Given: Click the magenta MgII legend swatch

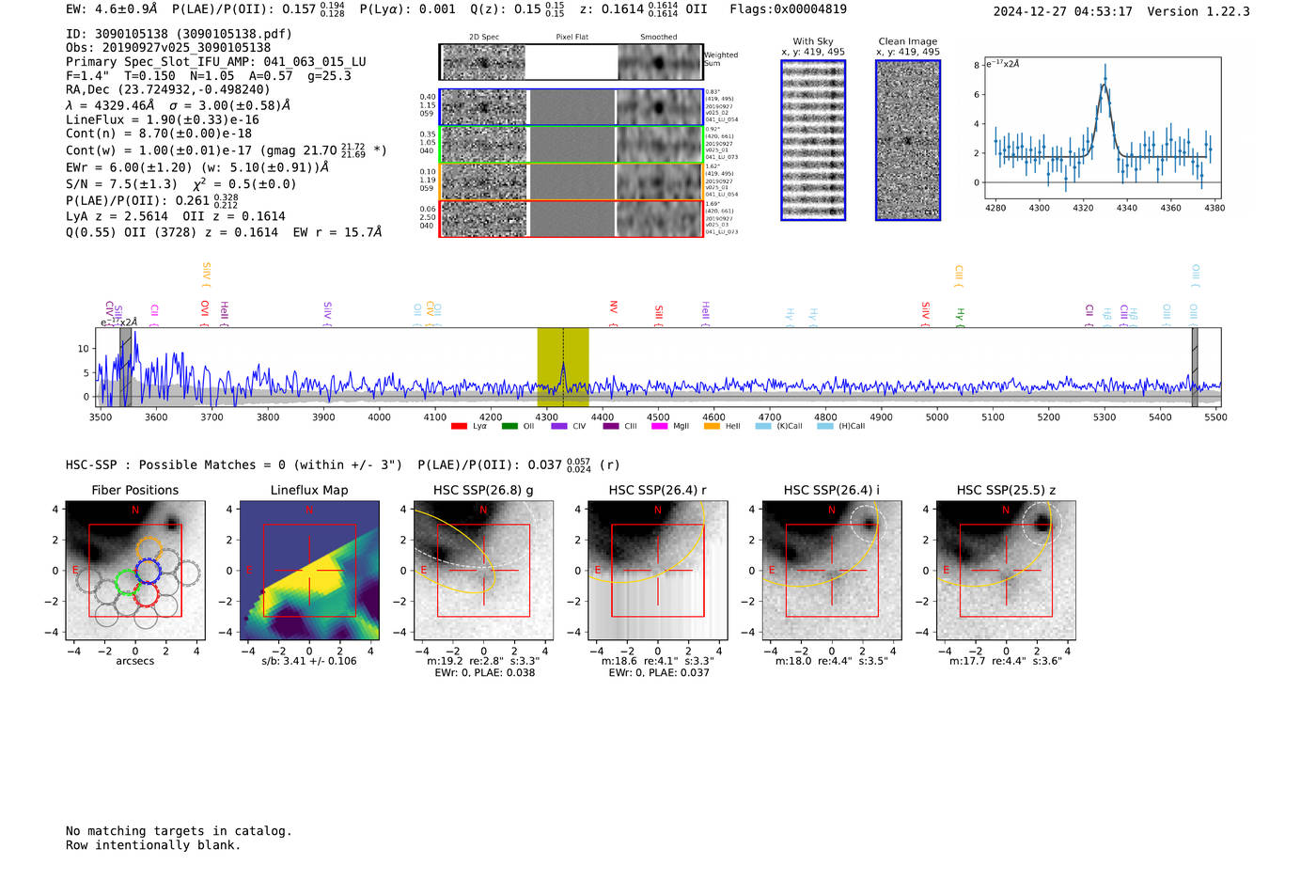Looking at the screenshot, I should click(x=661, y=427).
